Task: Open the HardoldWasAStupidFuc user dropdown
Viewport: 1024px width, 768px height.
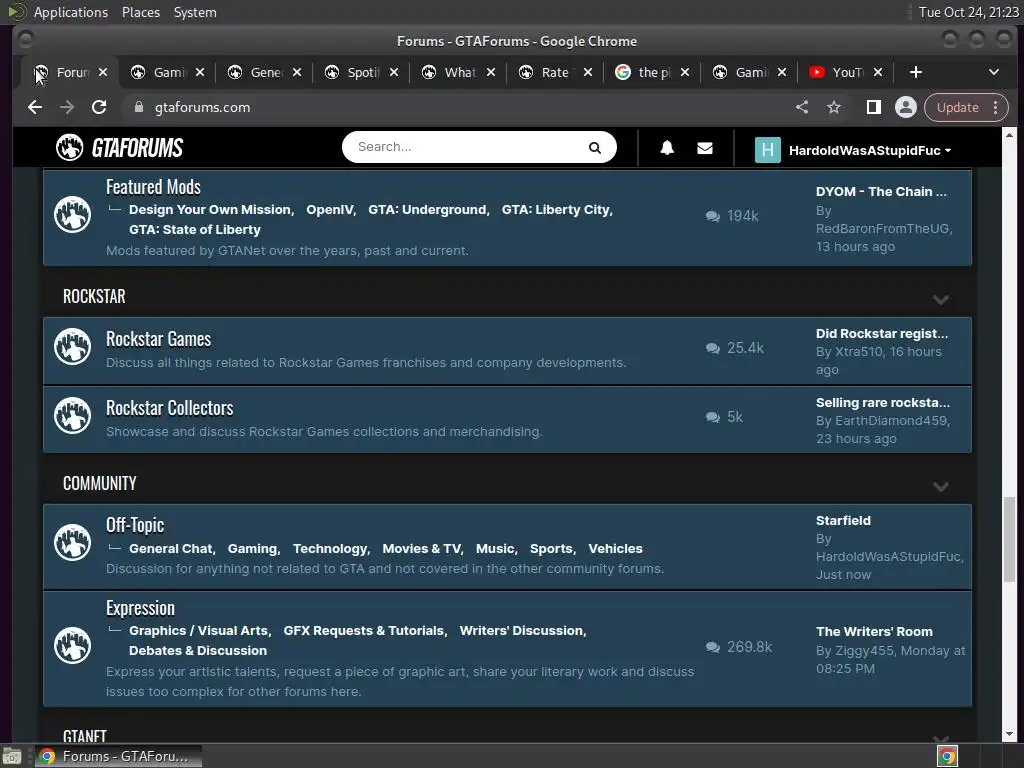Action: [x=869, y=150]
